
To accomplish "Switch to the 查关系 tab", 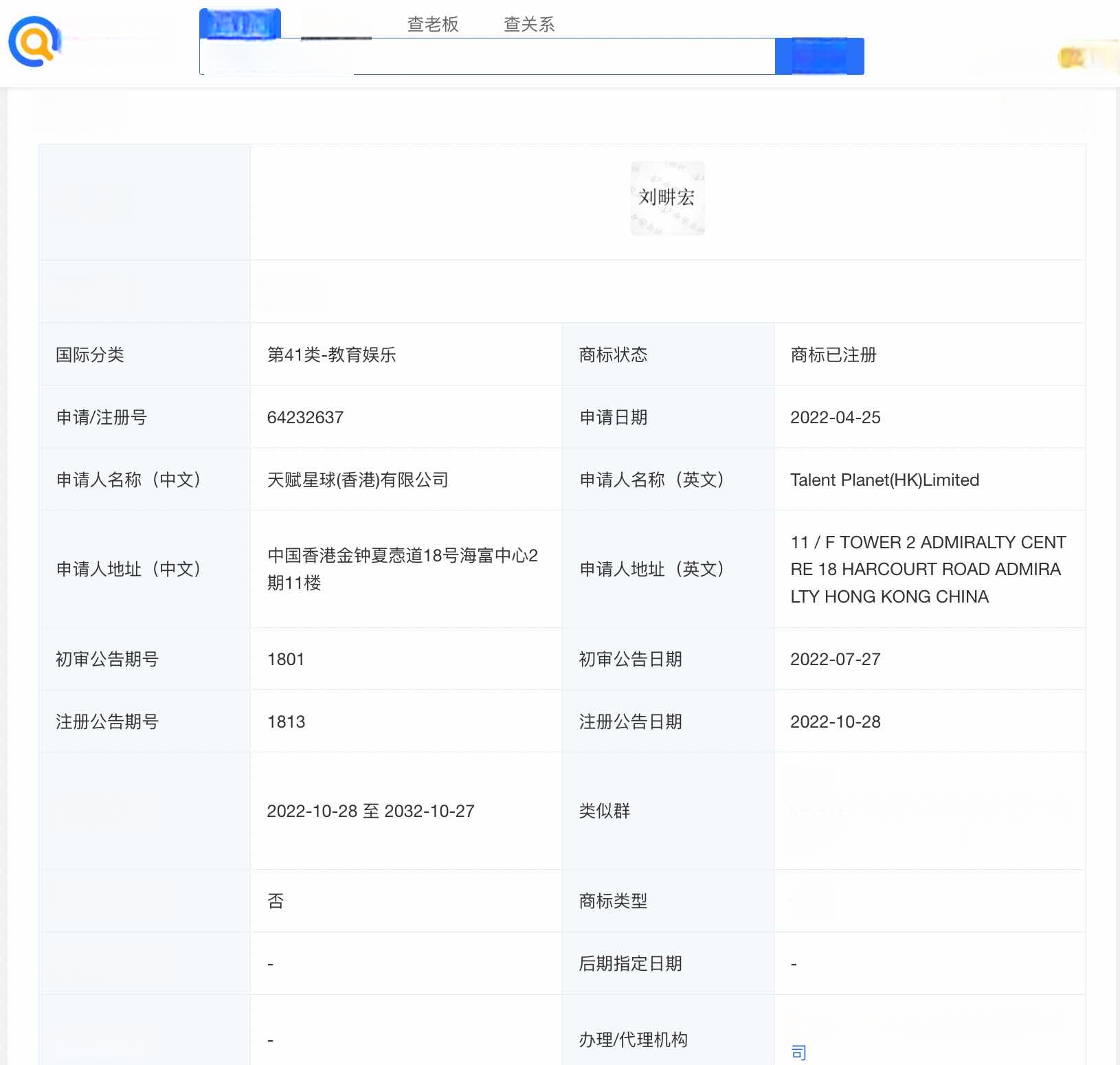I will 529,24.
